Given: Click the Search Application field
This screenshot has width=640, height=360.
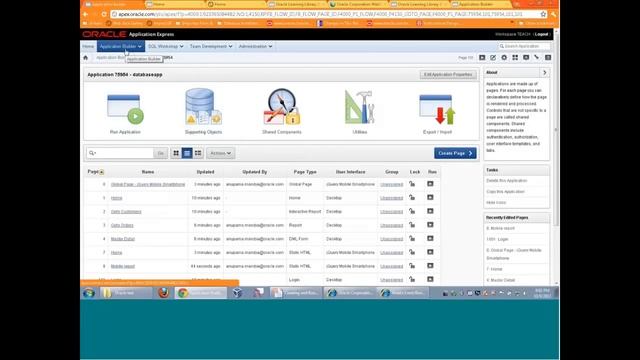Looking at the screenshot, I should 524,47.
